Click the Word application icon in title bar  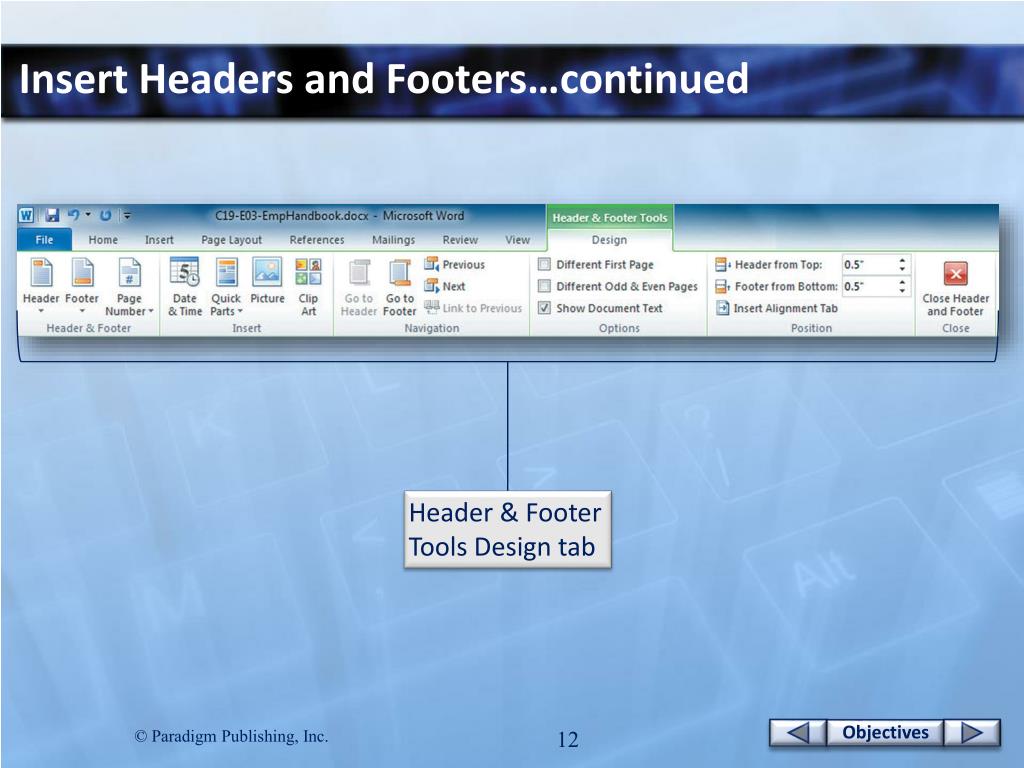click(27, 215)
